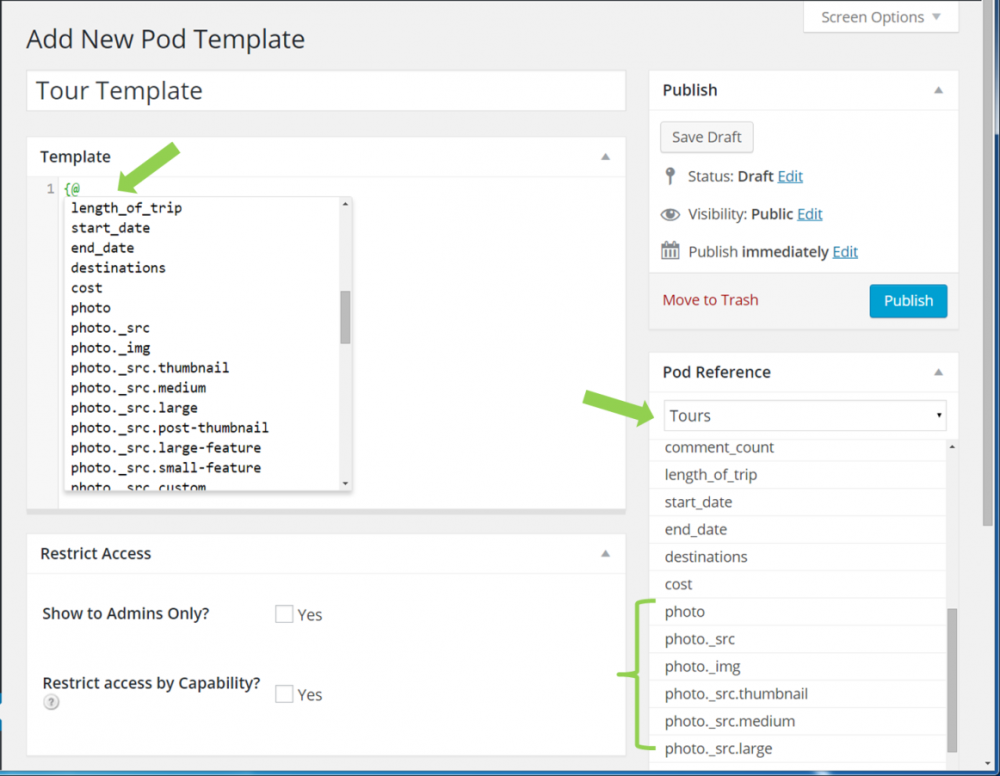Click the autocomplete list scrollbar thumb
Screen dimensions: 1000x776
(345, 317)
